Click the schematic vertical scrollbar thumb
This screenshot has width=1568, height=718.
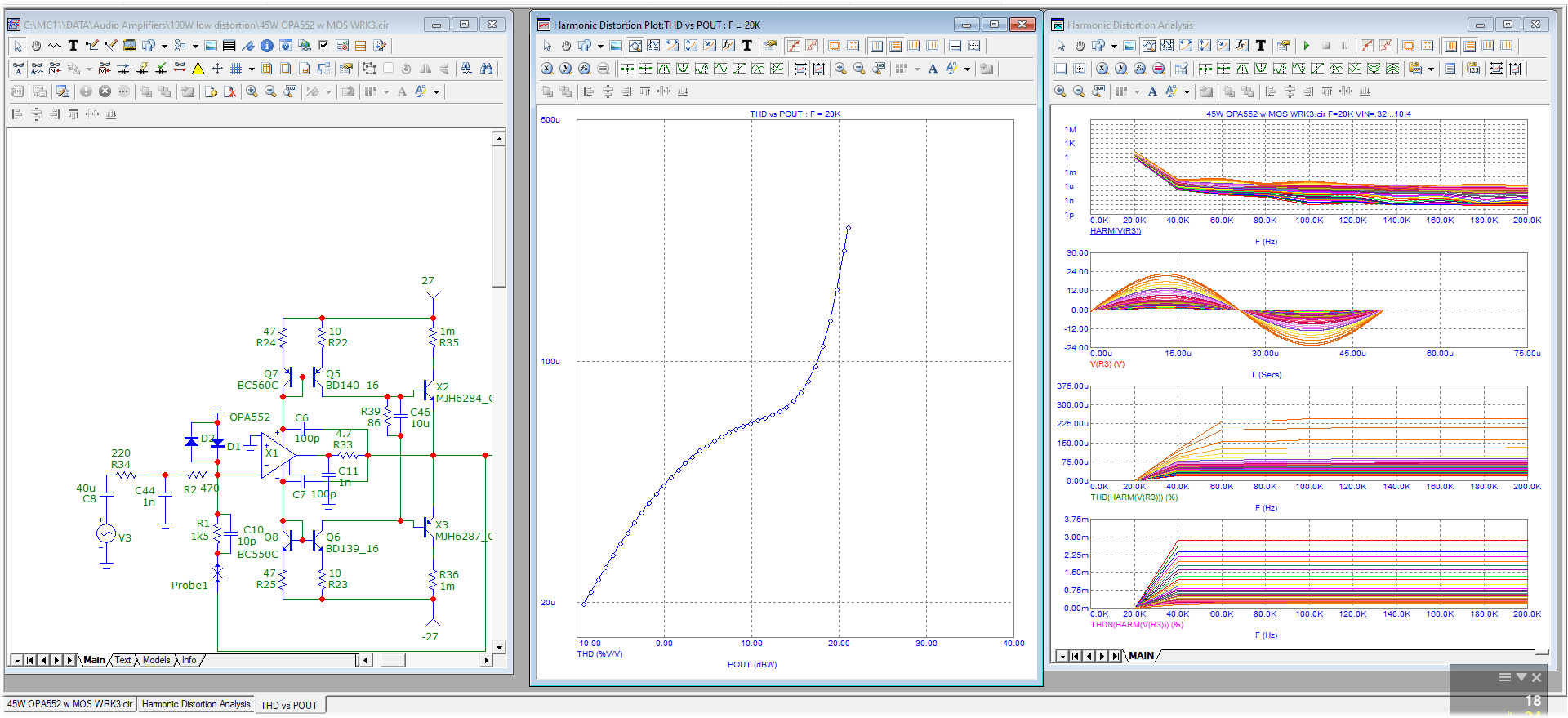coord(499,216)
